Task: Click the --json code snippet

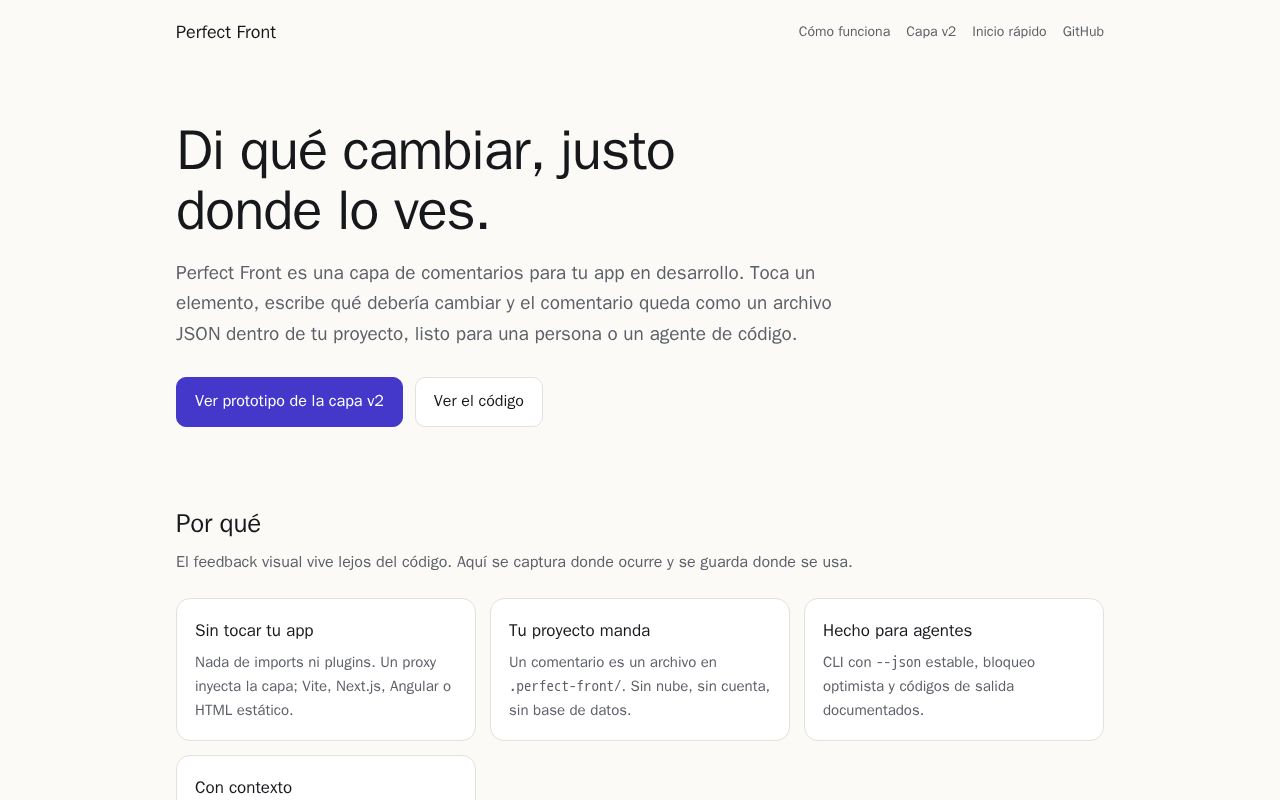Action: point(898,663)
